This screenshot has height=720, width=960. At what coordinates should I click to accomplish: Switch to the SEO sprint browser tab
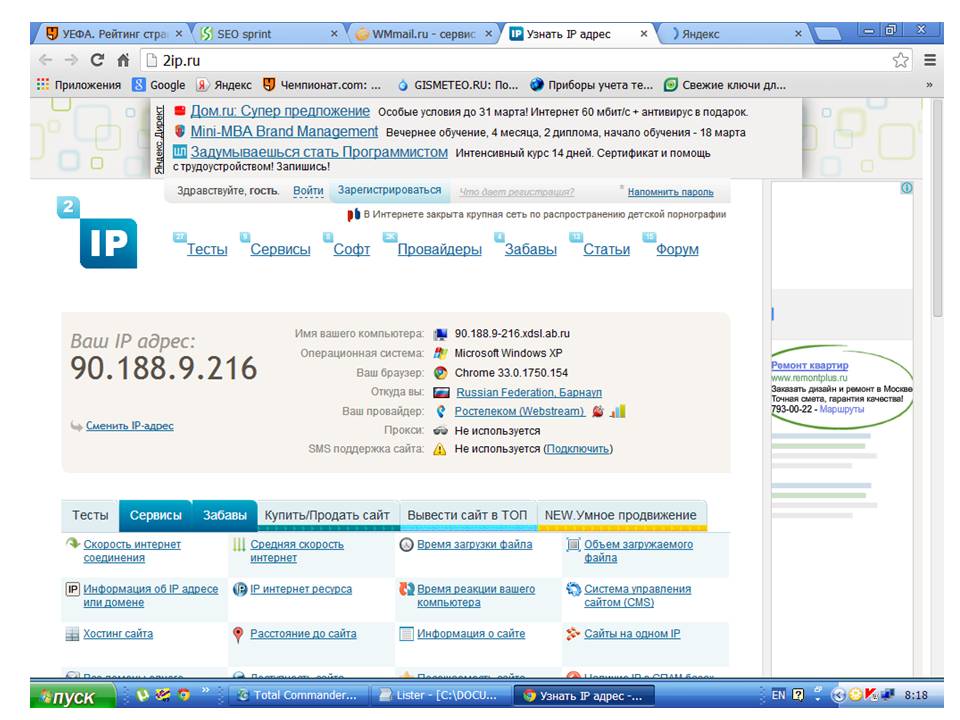269,34
